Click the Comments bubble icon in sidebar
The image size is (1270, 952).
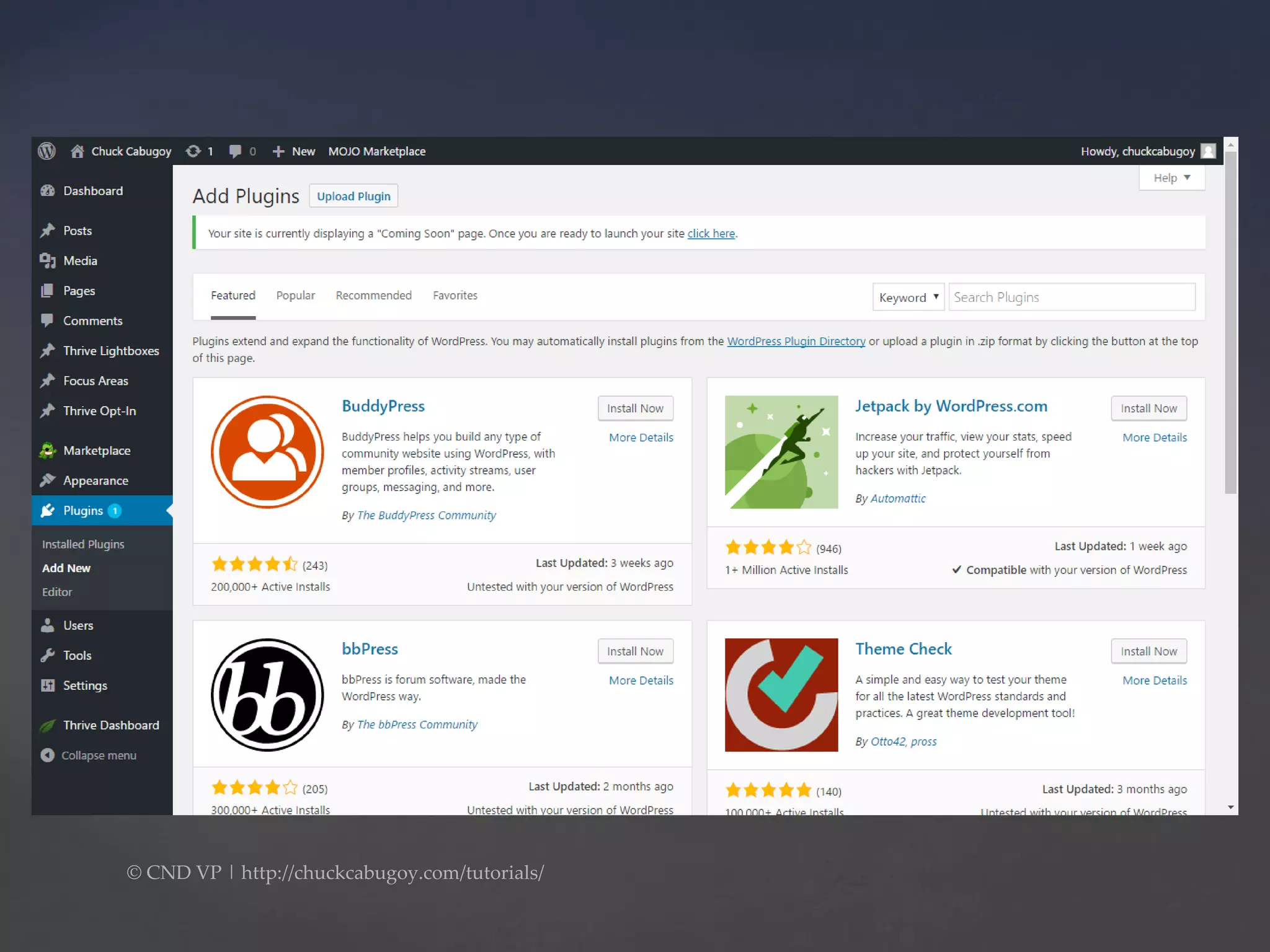point(47,320)
